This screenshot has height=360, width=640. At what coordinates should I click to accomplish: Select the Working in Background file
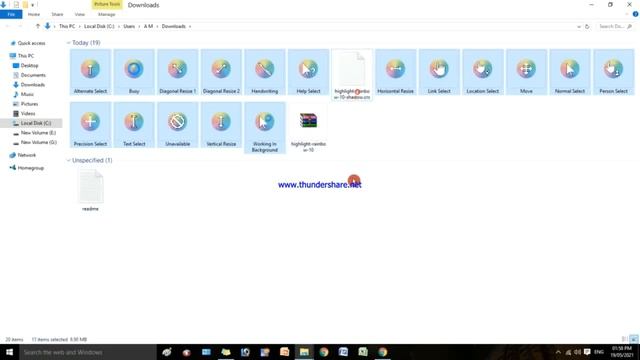coord(265,128)
